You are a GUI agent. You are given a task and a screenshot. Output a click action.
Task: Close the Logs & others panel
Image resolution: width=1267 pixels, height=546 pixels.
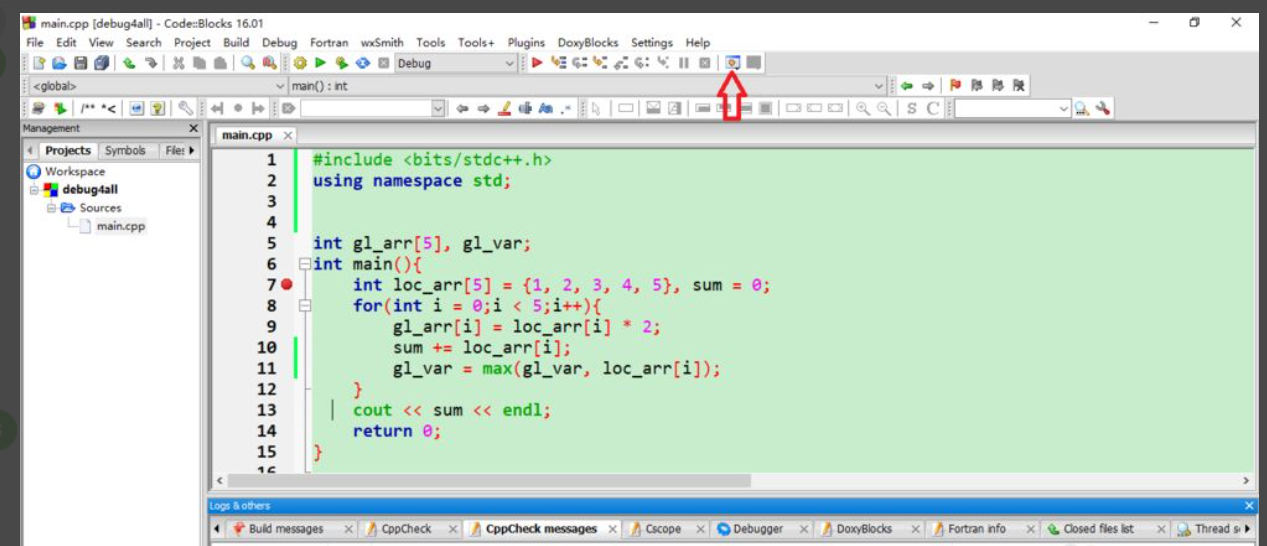pyautogui.click(x=1249, y=506)
